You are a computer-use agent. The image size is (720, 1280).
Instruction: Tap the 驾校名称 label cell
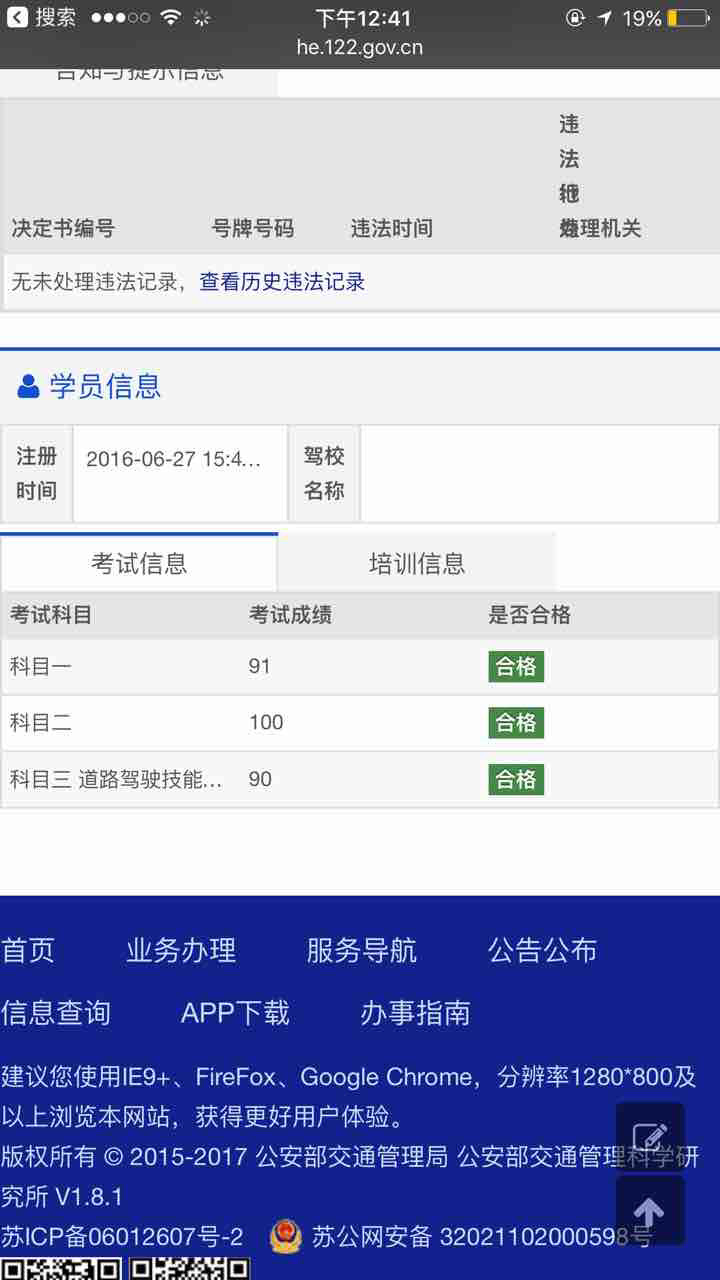(x=324, y=474)
